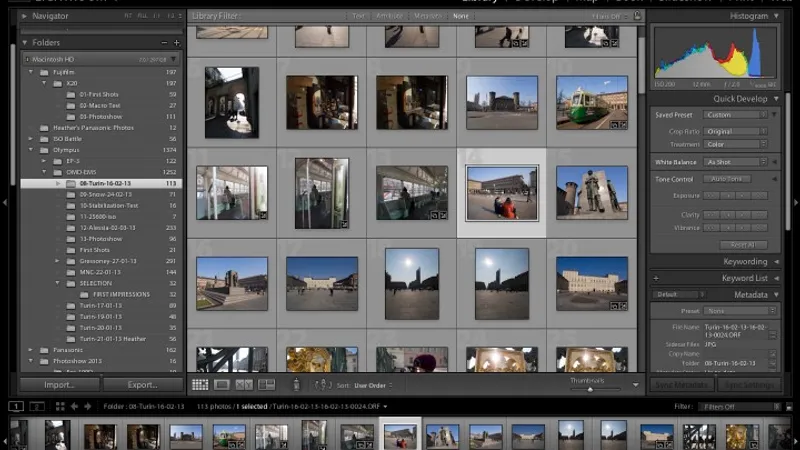Click Reset All in Quick Develop

[743, 245]
